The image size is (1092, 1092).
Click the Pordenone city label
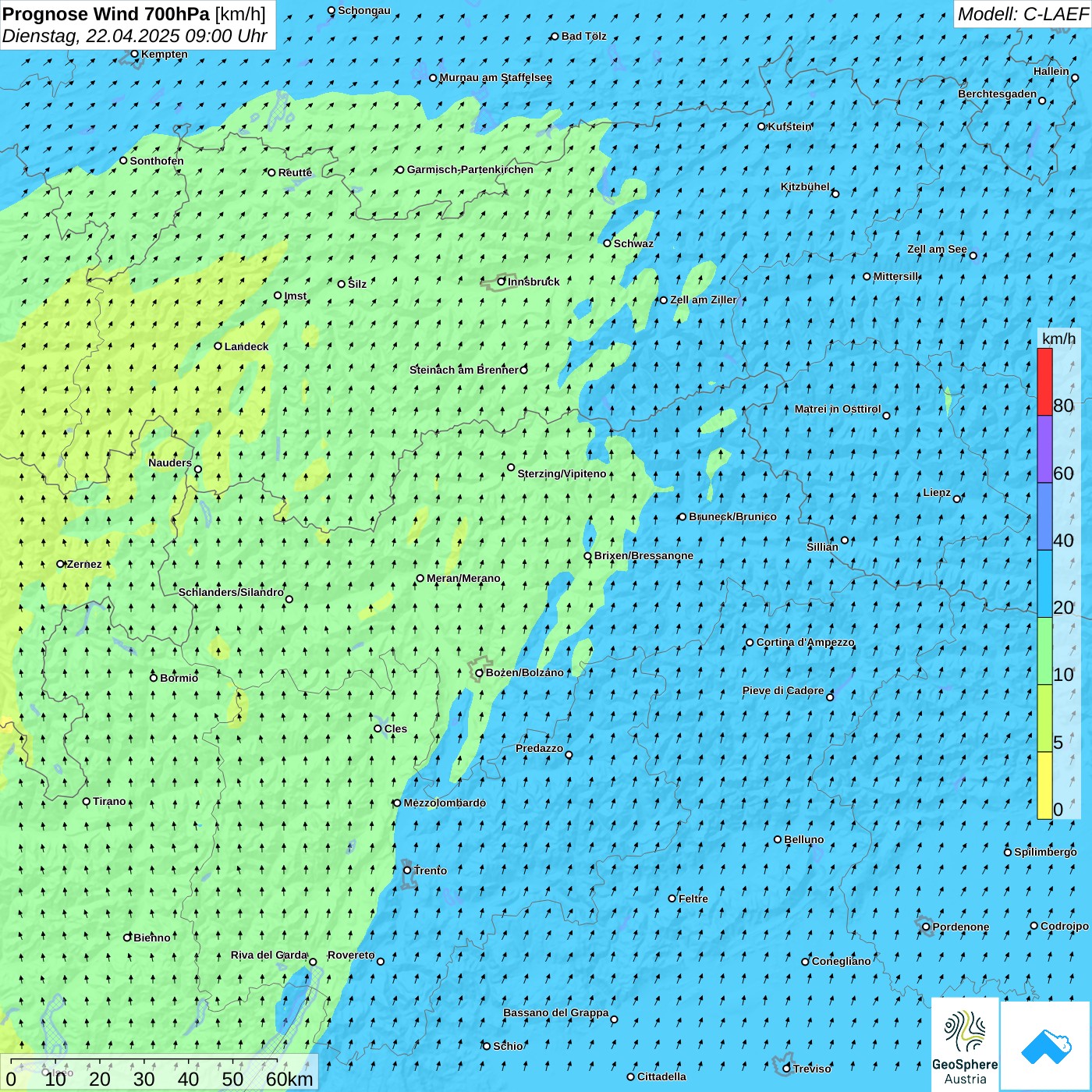960,927
